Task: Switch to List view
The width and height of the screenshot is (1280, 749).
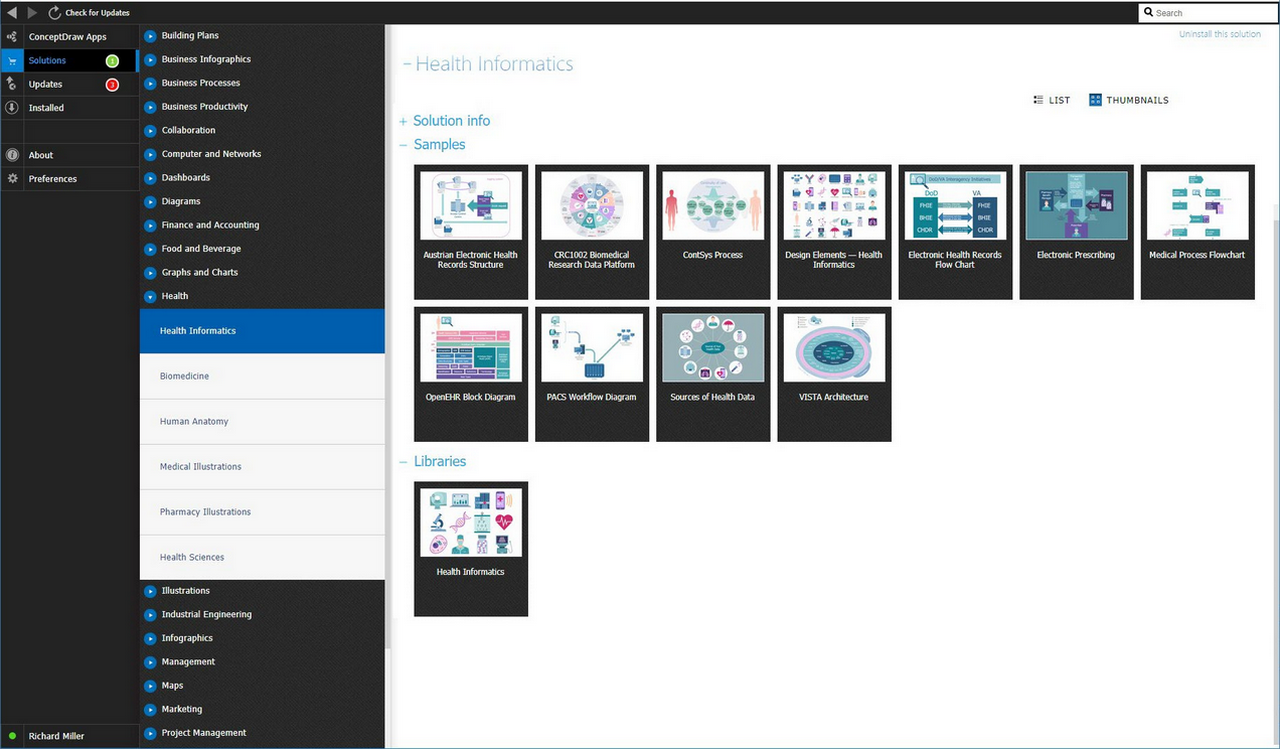Action: click(x=1052, y=100)
